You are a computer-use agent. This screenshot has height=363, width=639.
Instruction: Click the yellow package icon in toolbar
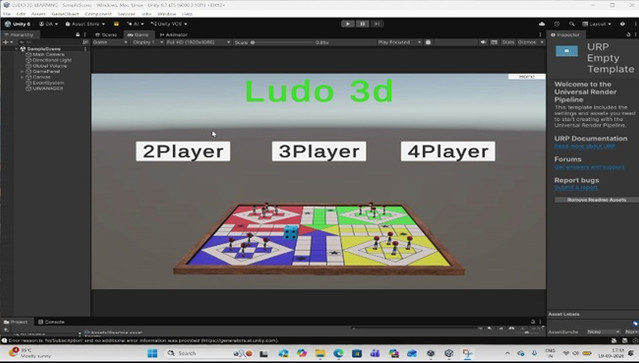(x=116, y=24)
